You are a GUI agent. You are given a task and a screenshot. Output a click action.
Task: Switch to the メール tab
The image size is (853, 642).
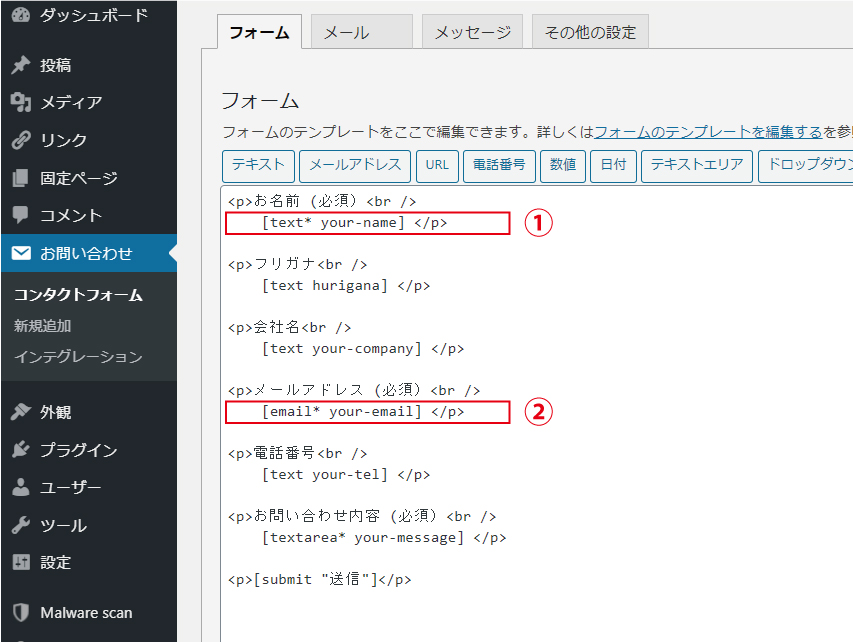(x=360, y=33)
